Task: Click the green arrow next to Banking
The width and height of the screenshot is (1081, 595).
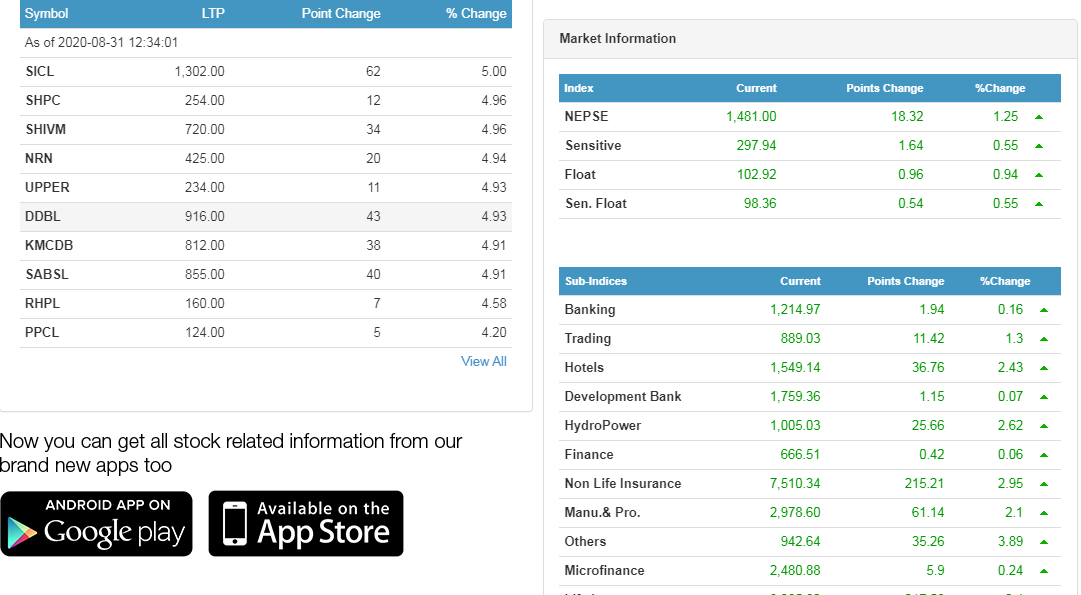Action: (x=1043, y=310)
